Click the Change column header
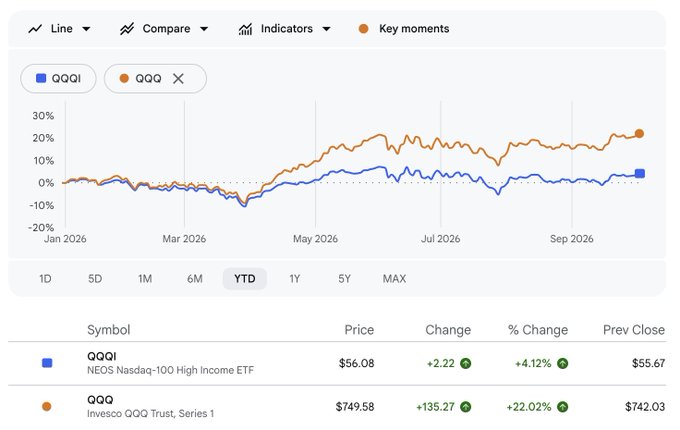The image size is (680, 430). (448, 330)
